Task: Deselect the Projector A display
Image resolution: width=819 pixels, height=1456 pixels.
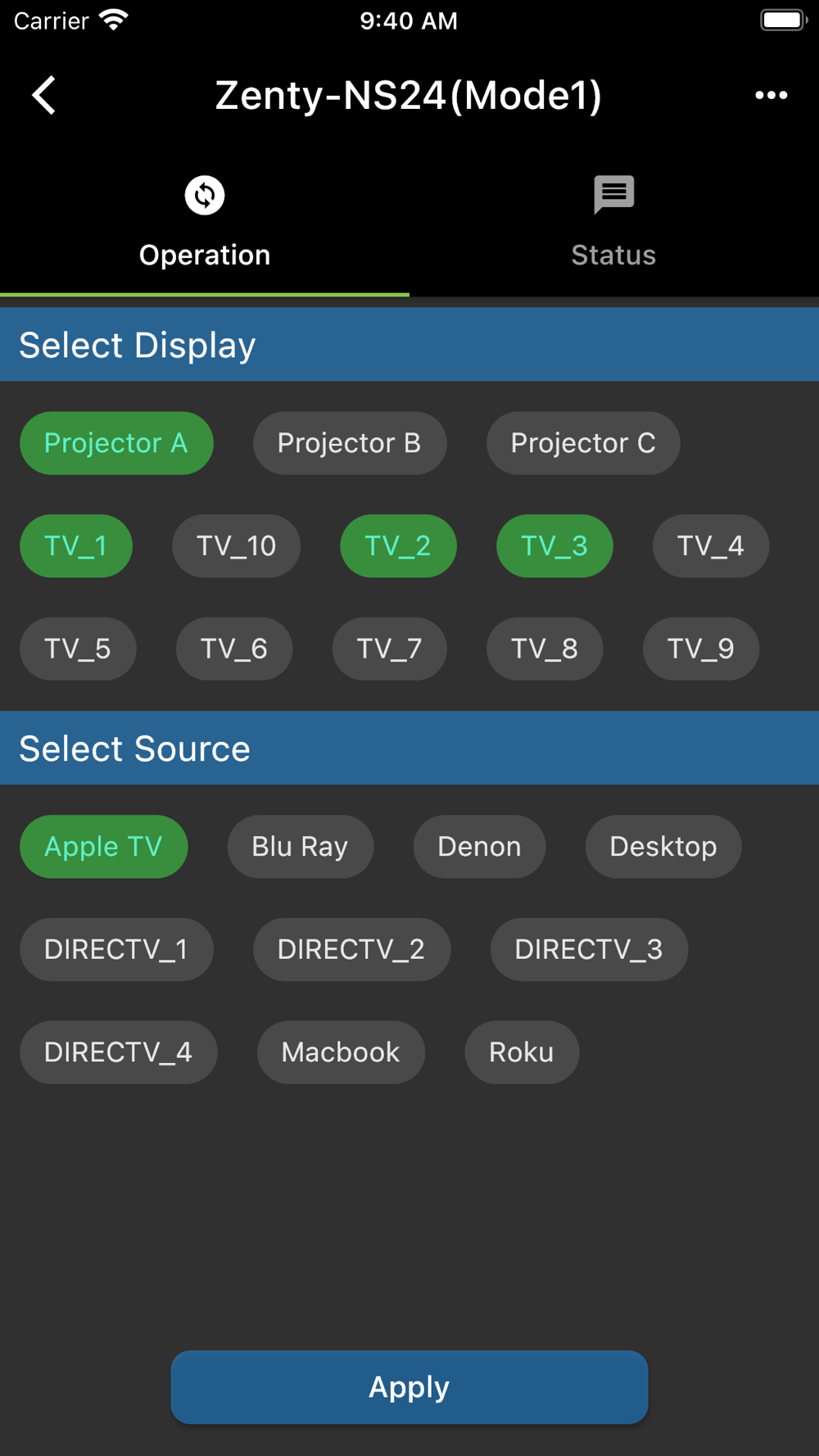Action: (116, 443)
